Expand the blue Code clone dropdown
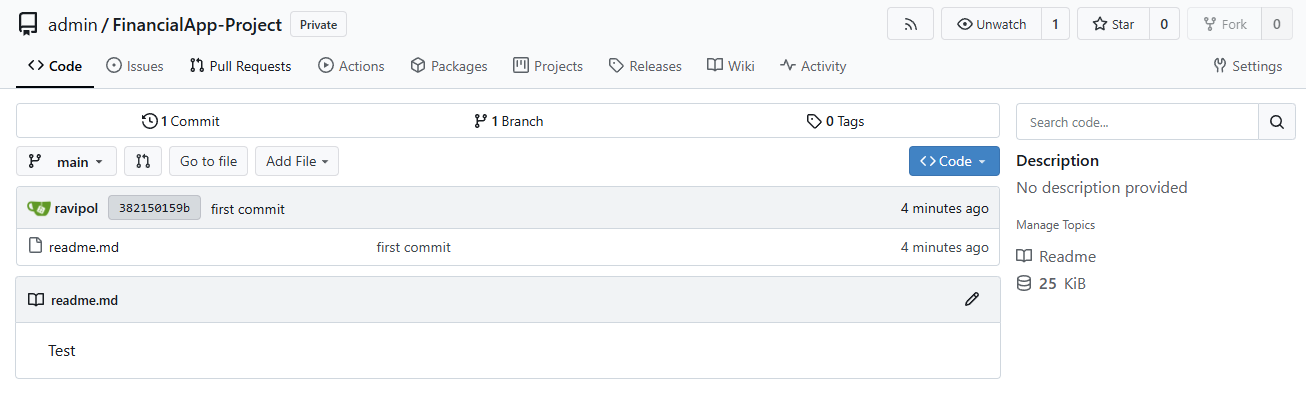The image size is (1306, 404). click(x=953, y=161)
